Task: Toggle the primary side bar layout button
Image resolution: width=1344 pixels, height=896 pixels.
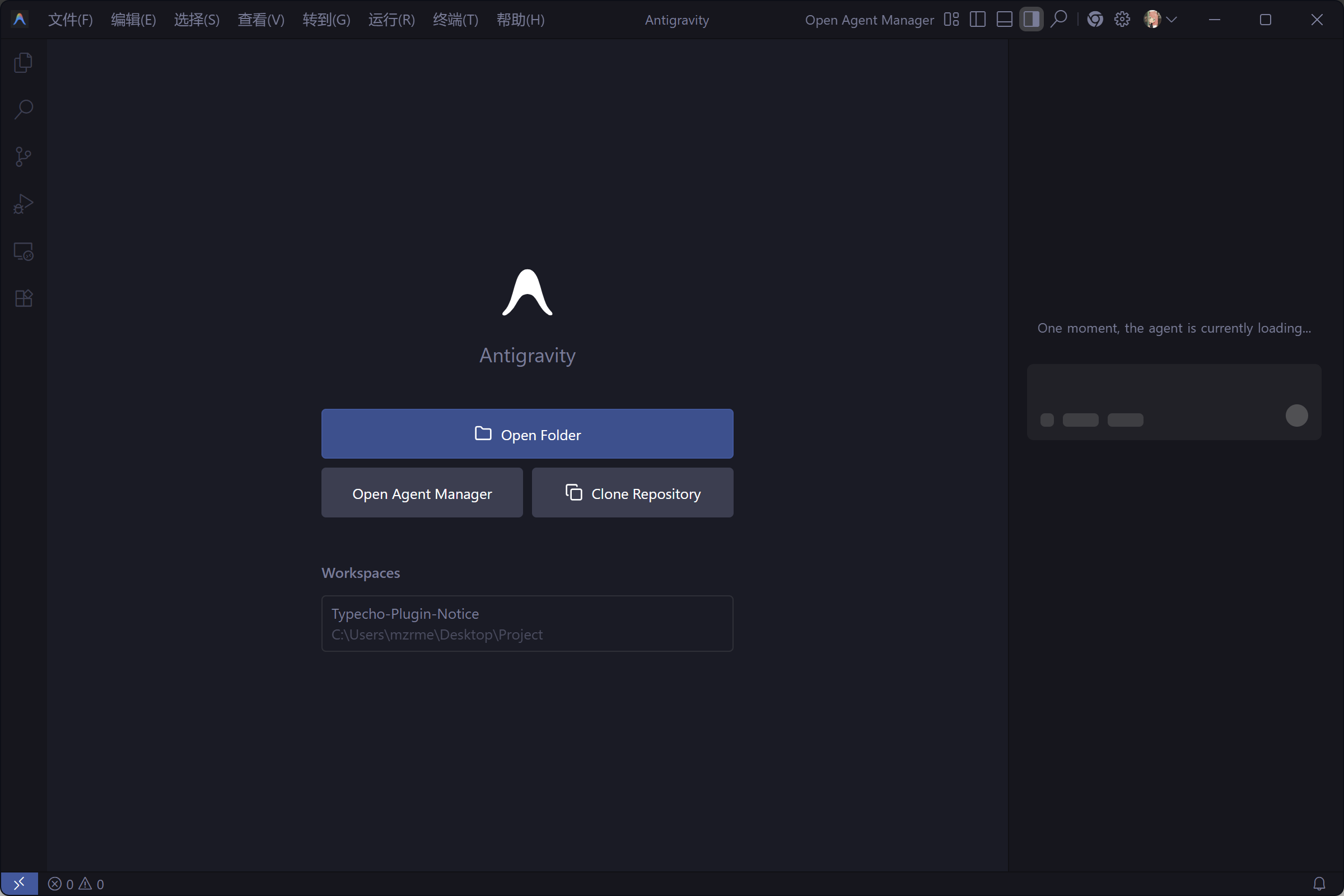Action: click(x=978, y=20)
